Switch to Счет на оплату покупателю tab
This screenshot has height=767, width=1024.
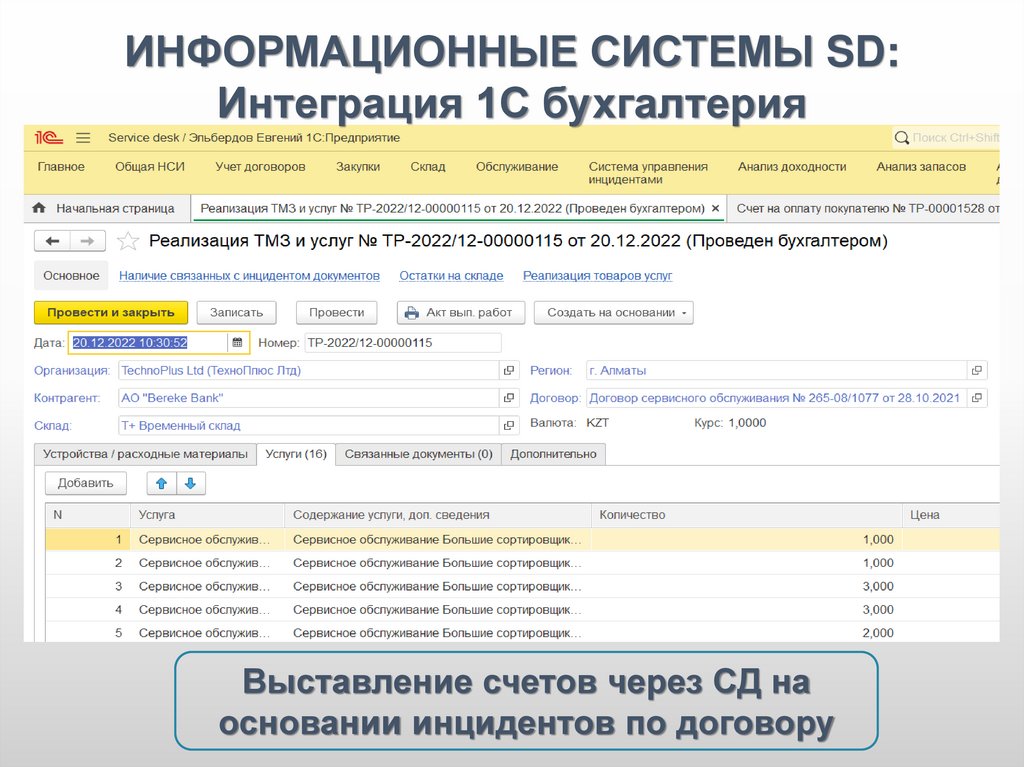865,208
